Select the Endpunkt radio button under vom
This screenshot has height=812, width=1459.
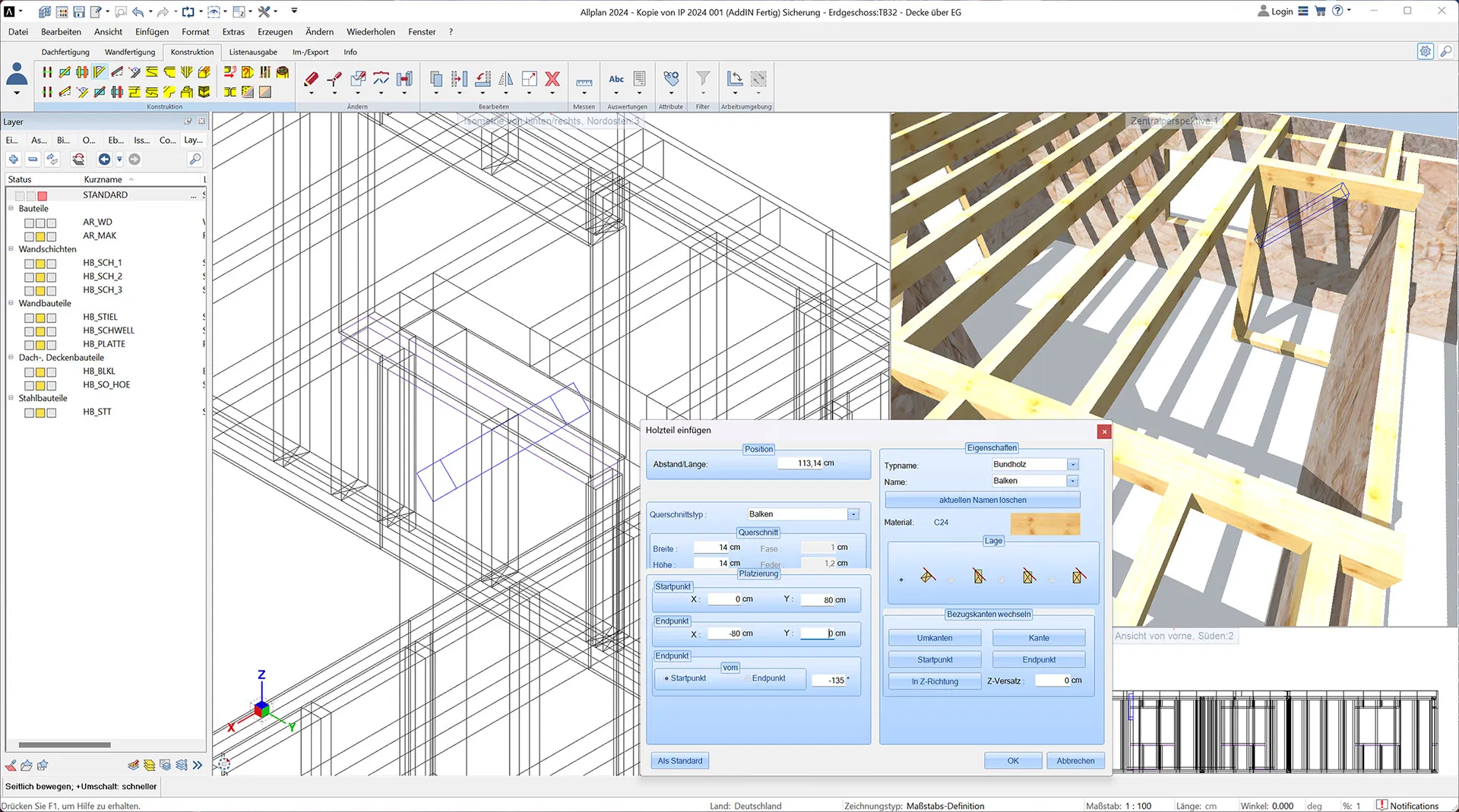coord(748,678)
